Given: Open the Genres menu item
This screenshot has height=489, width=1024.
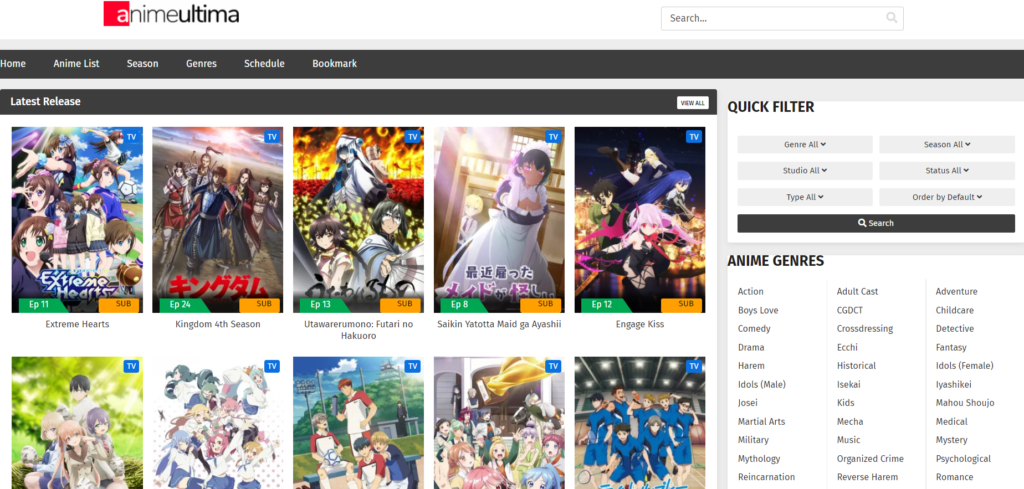Looking at the screenshot, I should [x=201, y=63].
